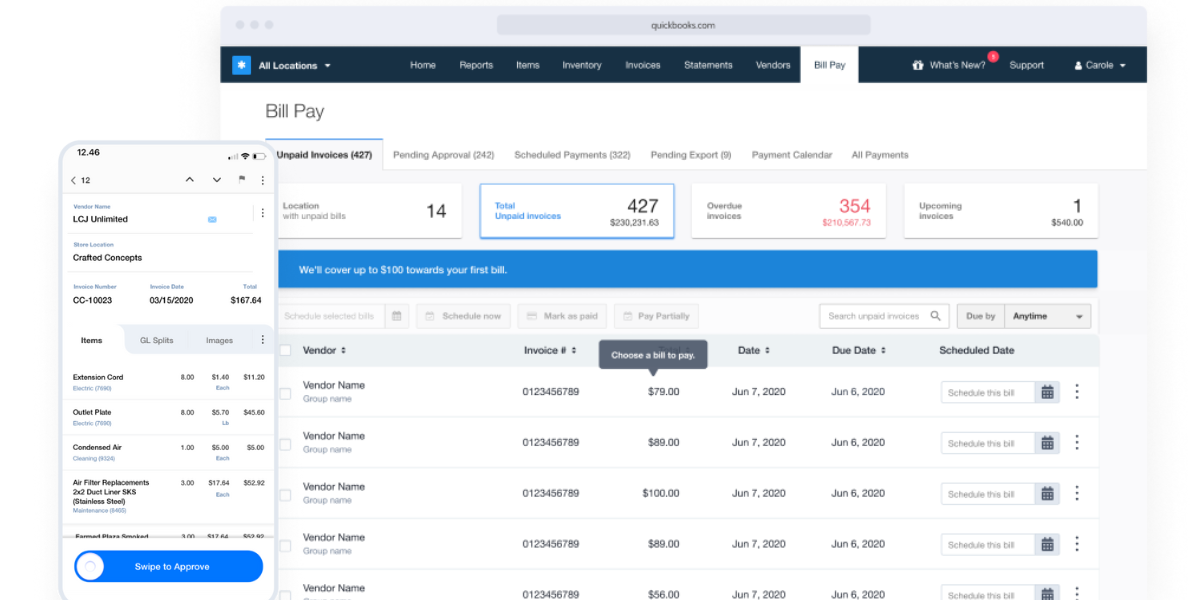This screenshot has height=600, width=1200.
Task: Check the box for the $79.00 invoice row
Action: point(285,393)
